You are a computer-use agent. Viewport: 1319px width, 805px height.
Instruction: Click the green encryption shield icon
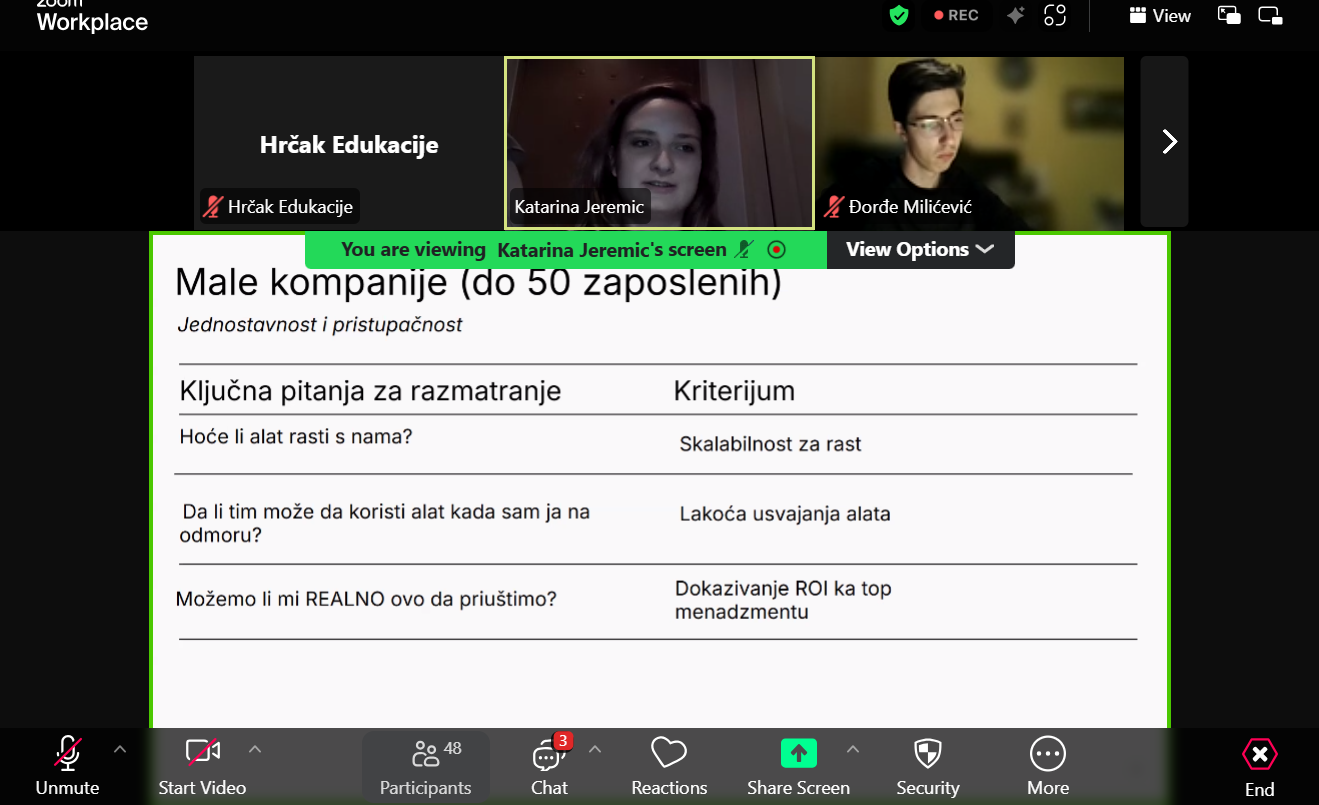[899, 16]
